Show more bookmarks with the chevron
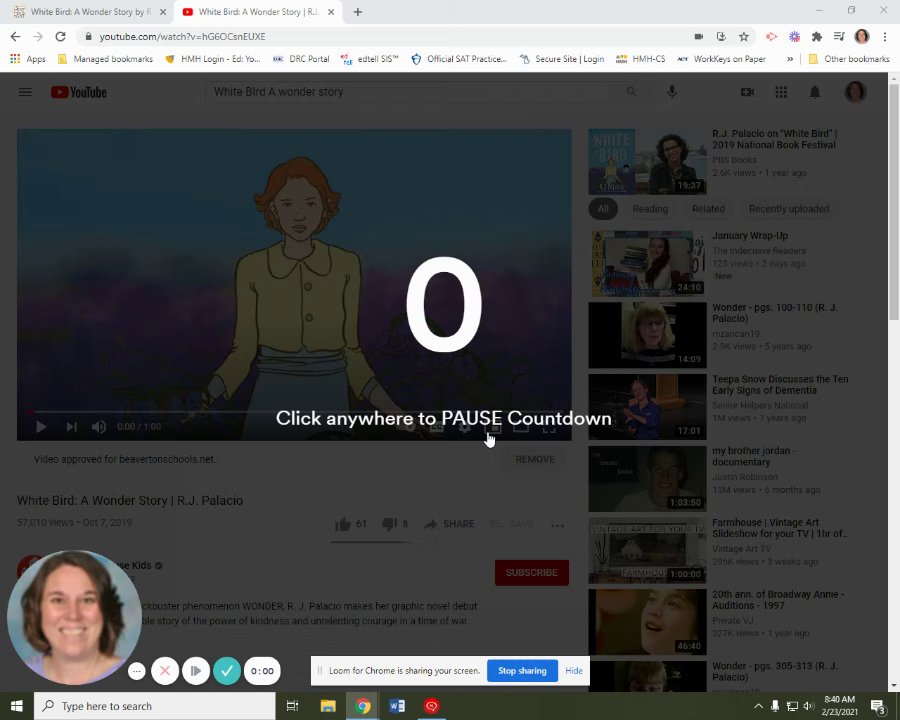The height and width of the screenshot is (720, 900). pos(790,59)
